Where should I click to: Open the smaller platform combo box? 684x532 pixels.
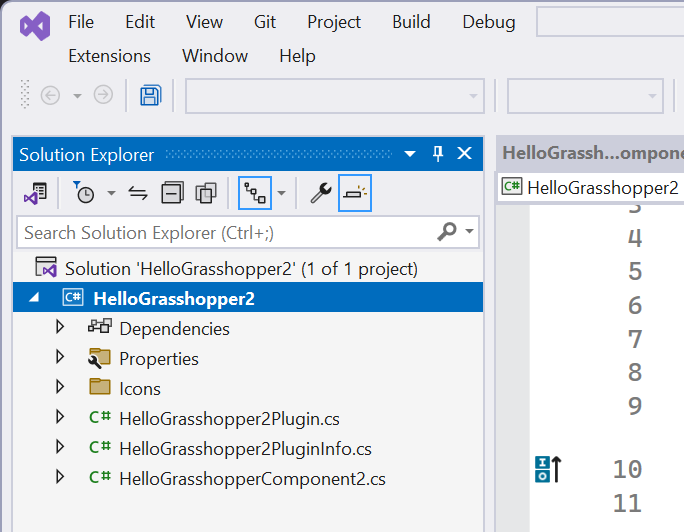point(585,96)
